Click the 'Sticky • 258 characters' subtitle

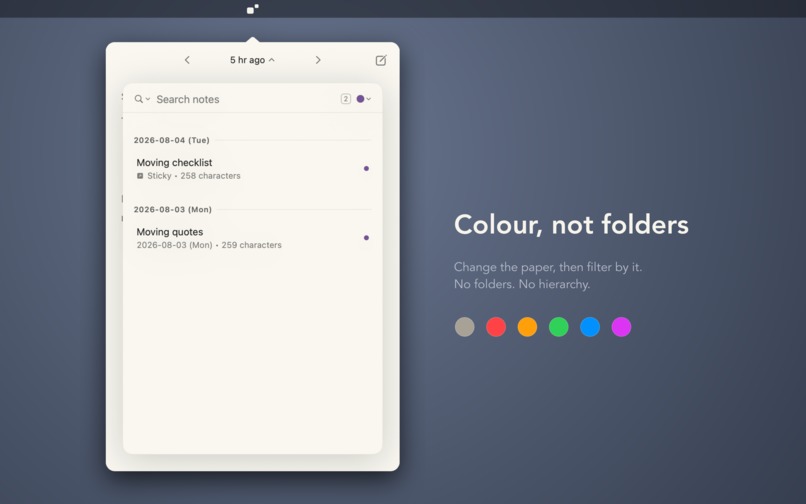click(x=189, y=176)
